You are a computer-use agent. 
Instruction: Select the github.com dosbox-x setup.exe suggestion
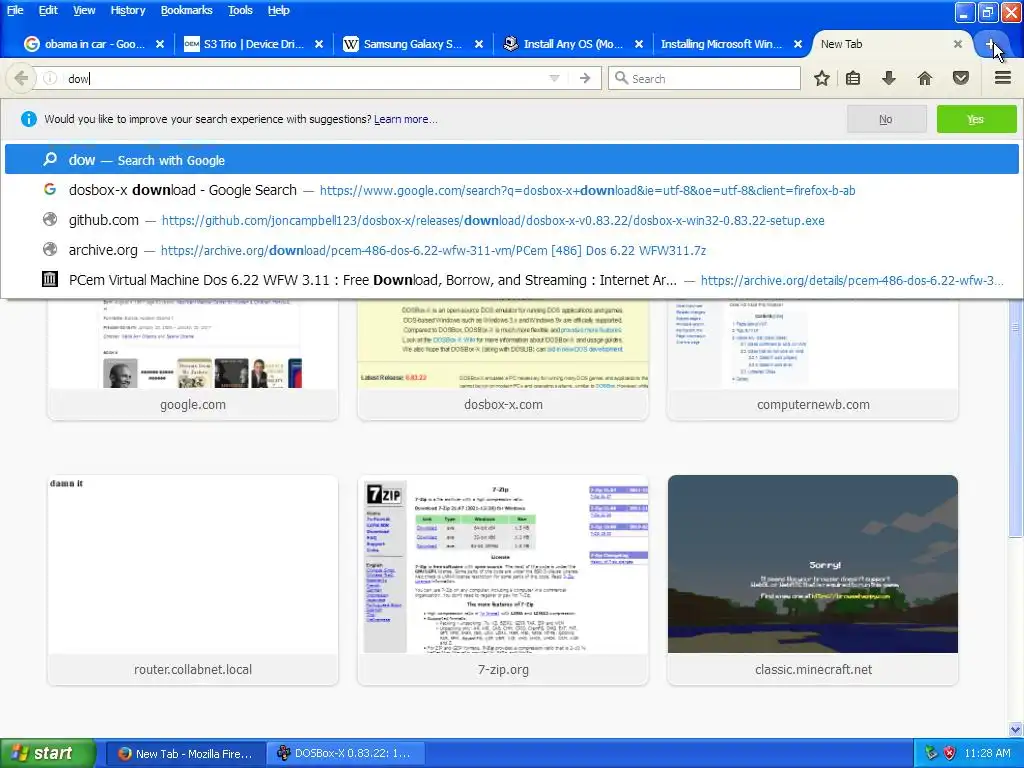pos(511,220)
